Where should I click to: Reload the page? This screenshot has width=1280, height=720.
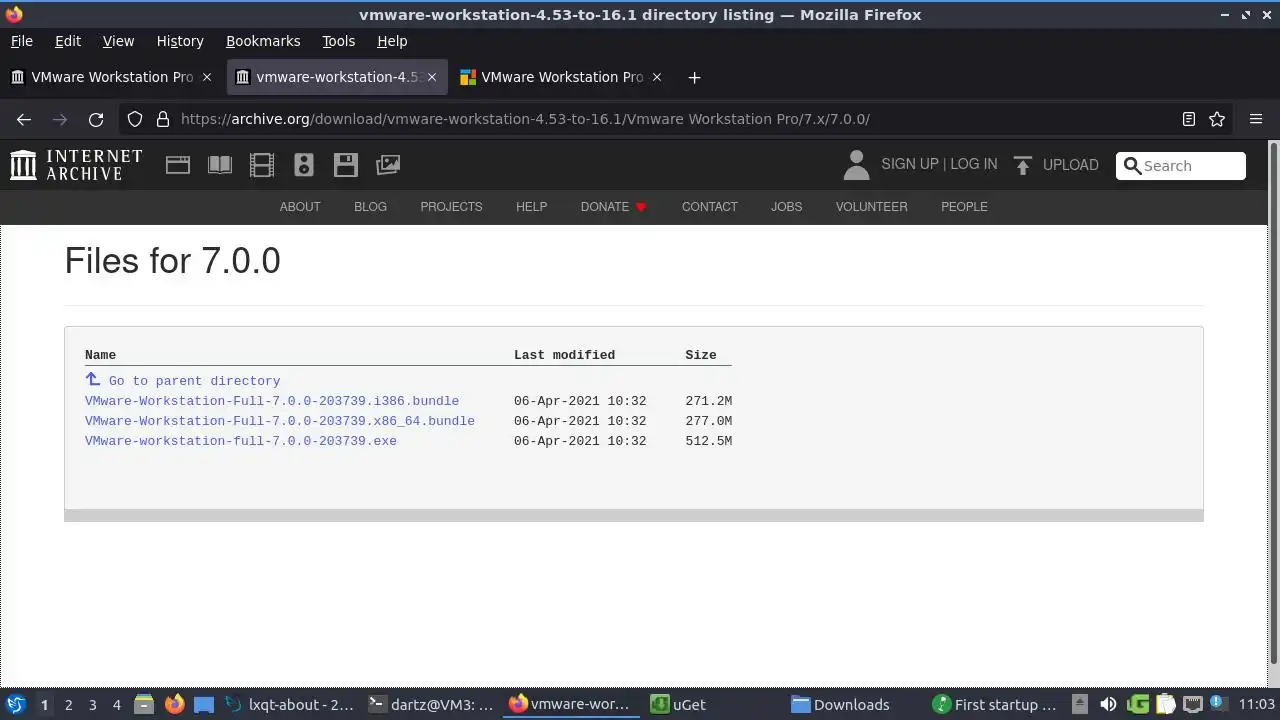(x=96, y=119)
